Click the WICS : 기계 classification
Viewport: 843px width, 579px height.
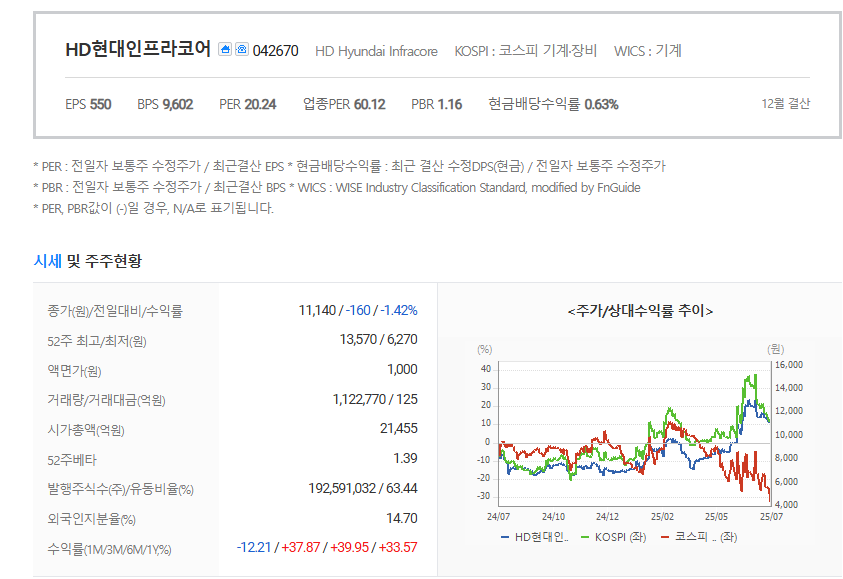[x=648, y=51]
